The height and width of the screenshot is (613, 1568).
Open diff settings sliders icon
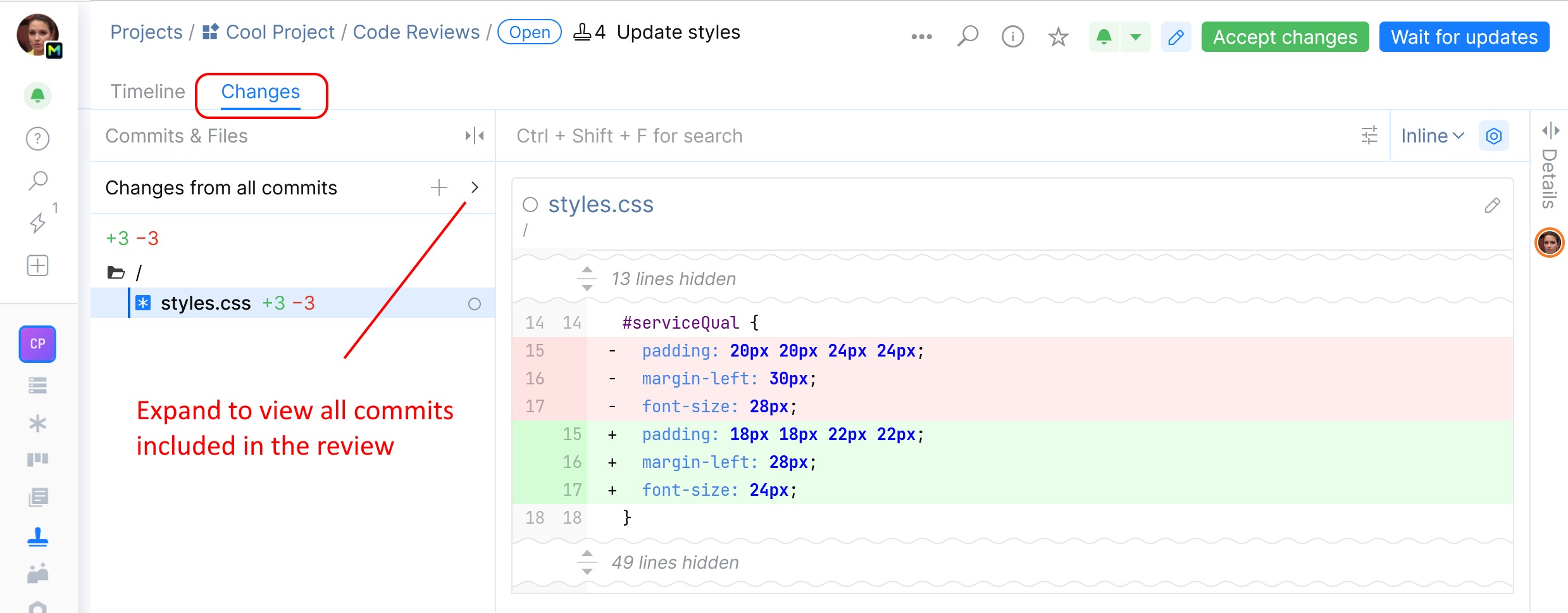pyautogui.click(x=1369, y=136)
